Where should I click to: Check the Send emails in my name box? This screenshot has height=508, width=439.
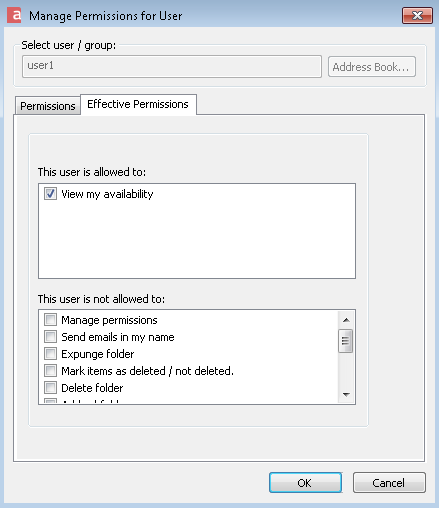(x=50, y=337)
